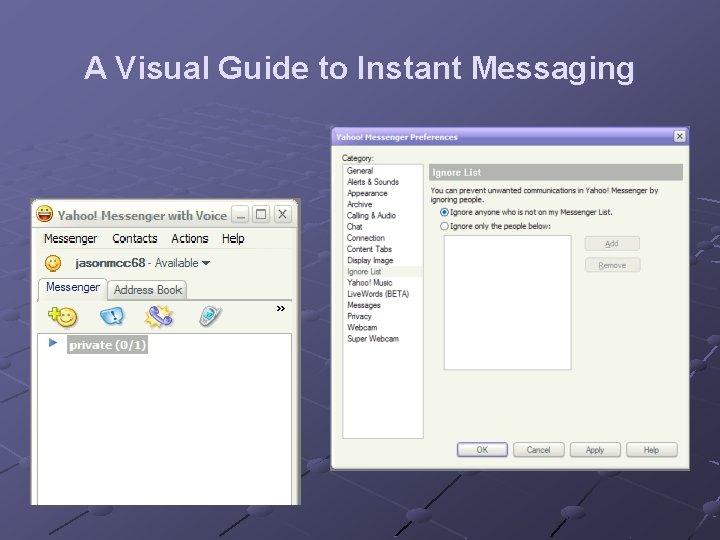Select the Connection category
The height and width of the screenshot is (540, 720).
pos(366,238)
